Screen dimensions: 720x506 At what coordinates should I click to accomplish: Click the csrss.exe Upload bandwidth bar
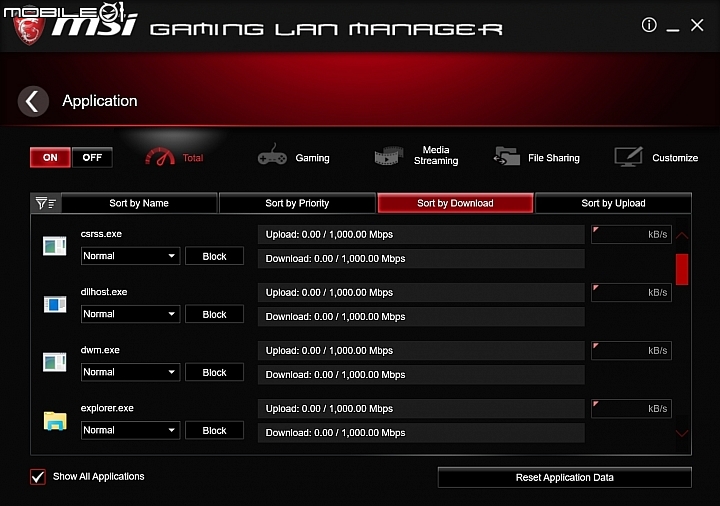click(421, 235)
